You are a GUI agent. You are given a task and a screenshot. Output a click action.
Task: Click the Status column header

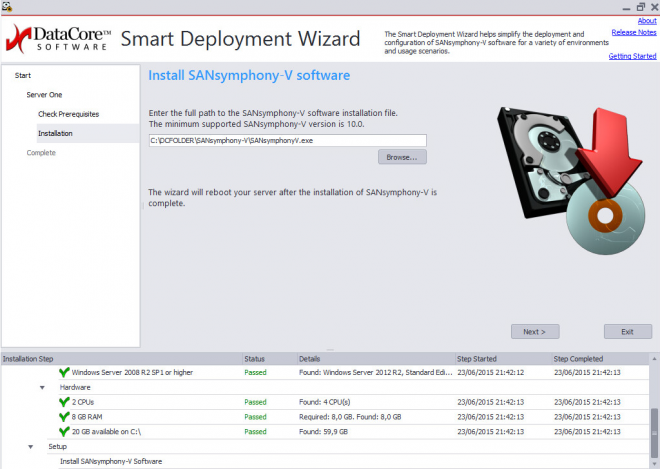point(270,359)
